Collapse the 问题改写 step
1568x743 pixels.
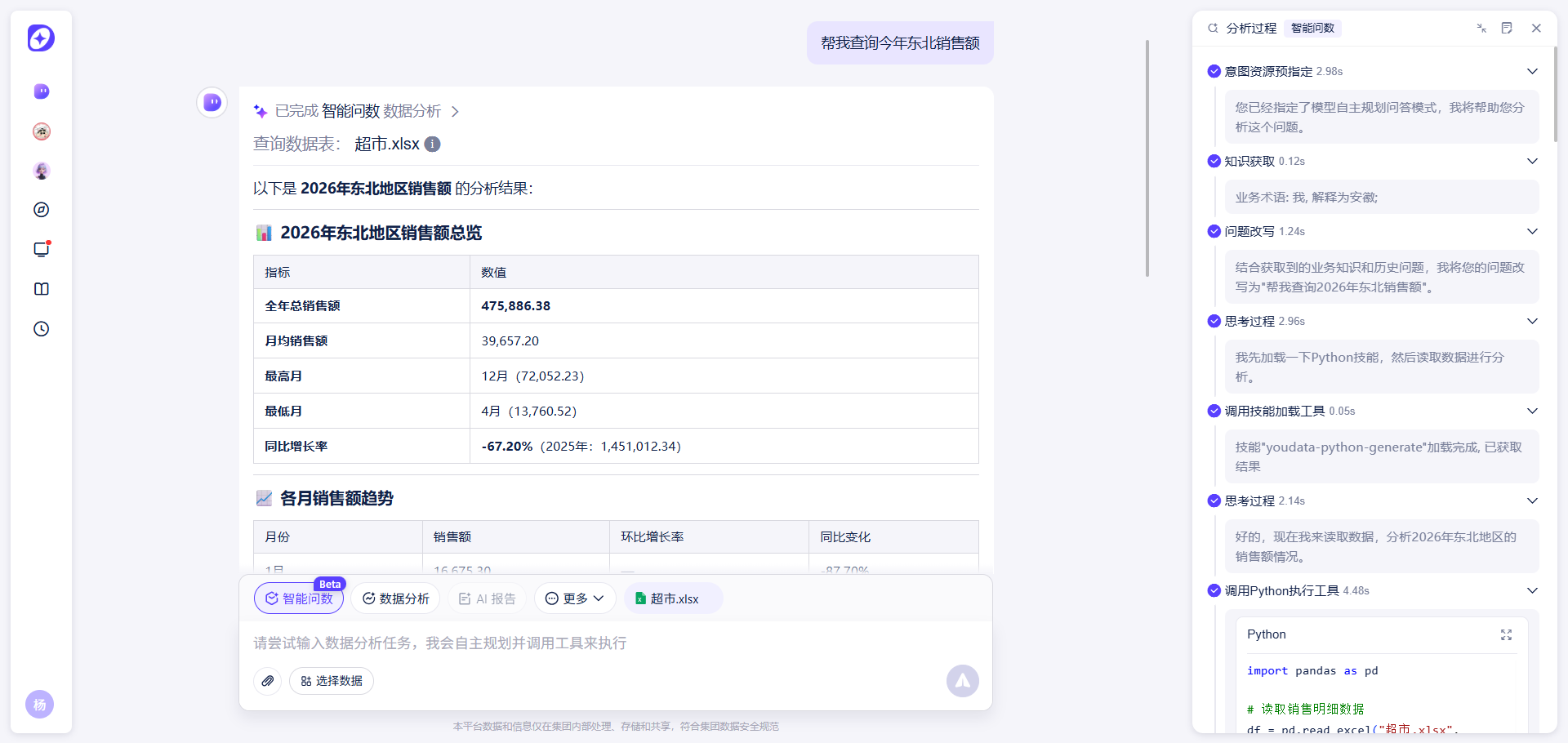(x=1532, y=231)
